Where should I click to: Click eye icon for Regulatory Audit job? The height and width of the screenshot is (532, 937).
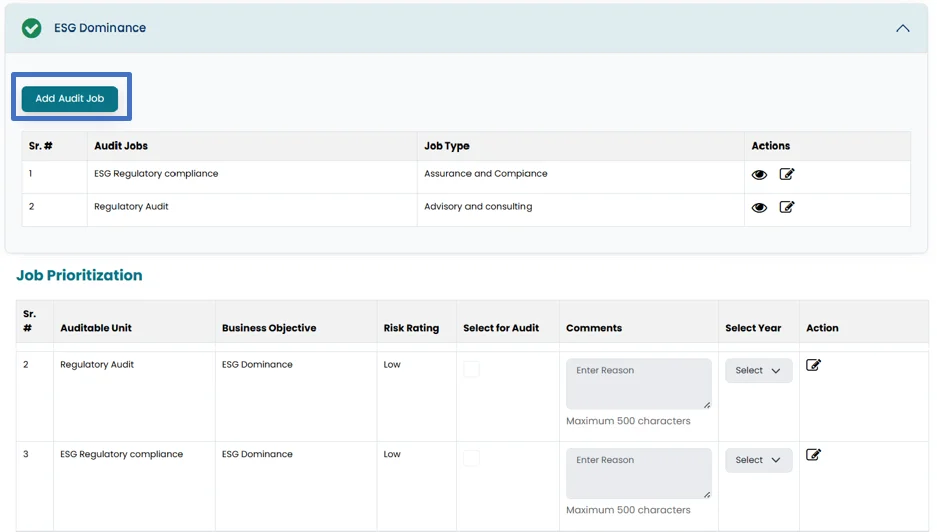759,208
